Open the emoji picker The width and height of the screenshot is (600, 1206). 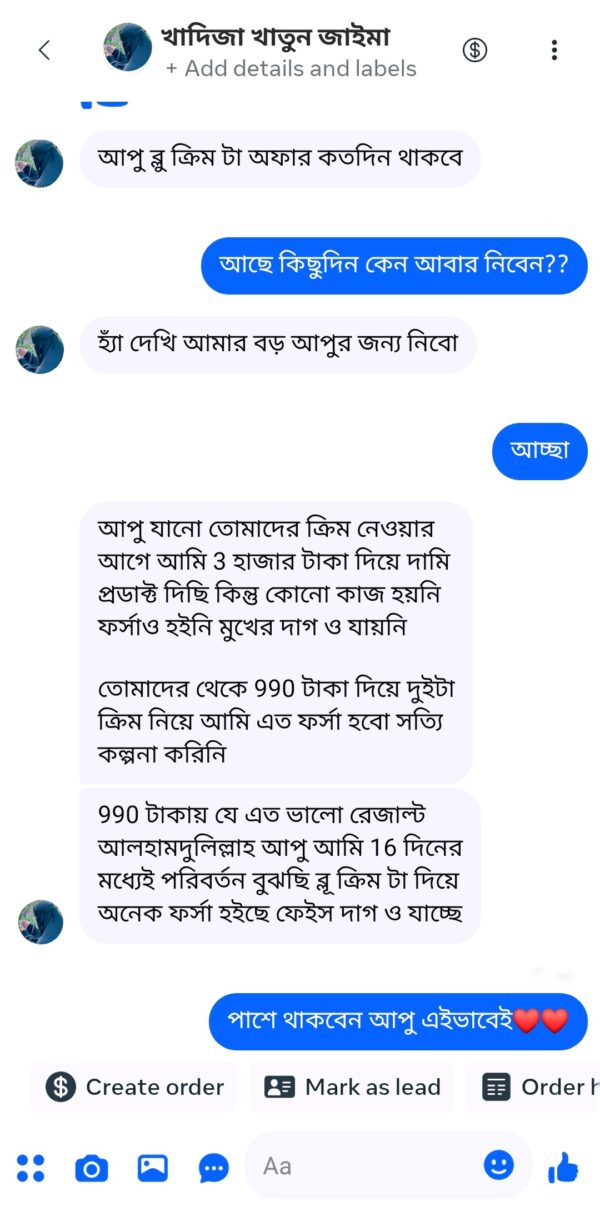(x=498, y=1166)
